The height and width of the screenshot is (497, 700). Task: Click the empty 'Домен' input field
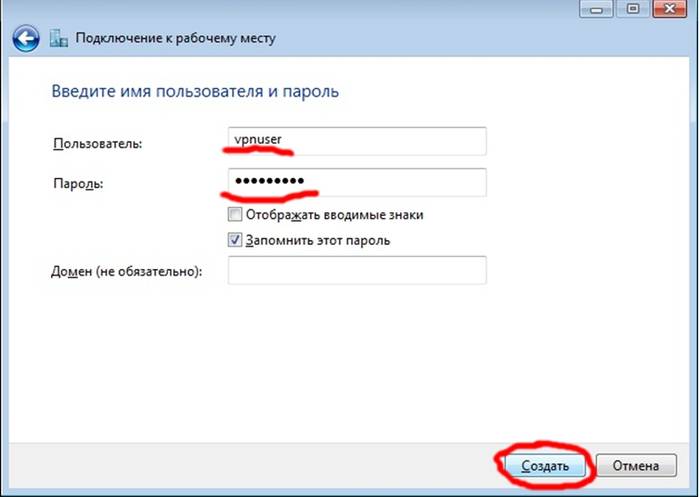tap(356, 271)
